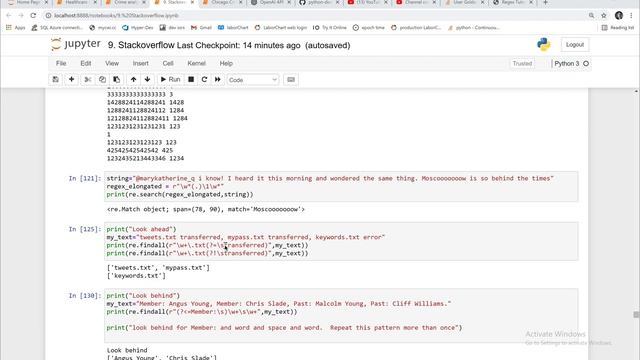640x360 pixels.
Task: Open the Cell menu
Action: [x=168, y=63]
